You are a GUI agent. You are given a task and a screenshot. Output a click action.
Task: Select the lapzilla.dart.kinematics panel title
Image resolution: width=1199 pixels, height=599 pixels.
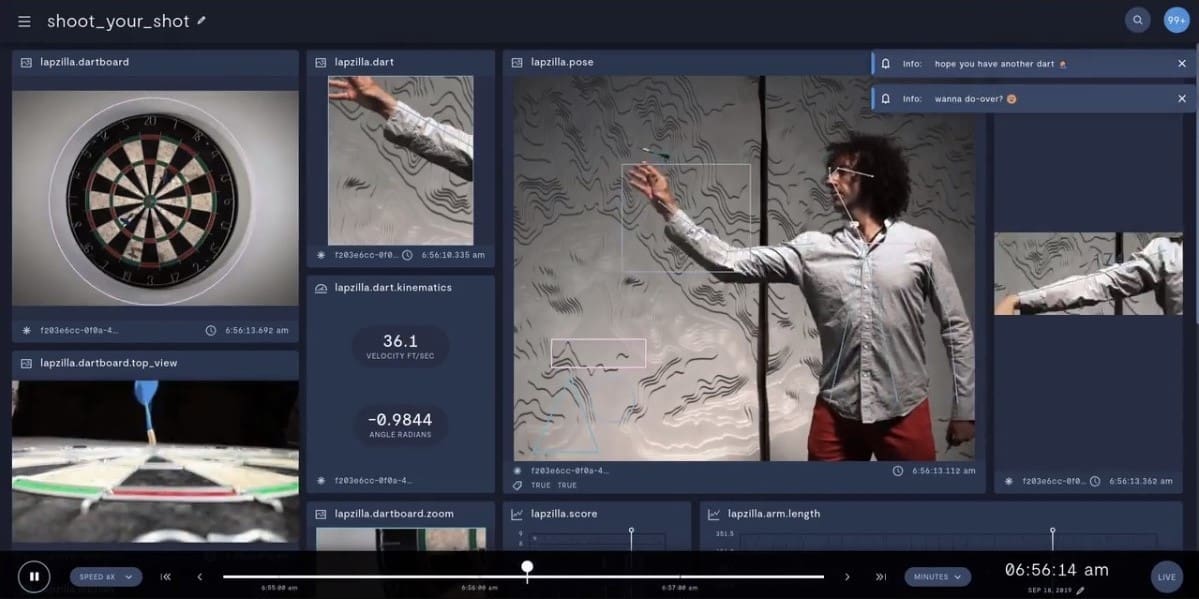pos(393,288)
